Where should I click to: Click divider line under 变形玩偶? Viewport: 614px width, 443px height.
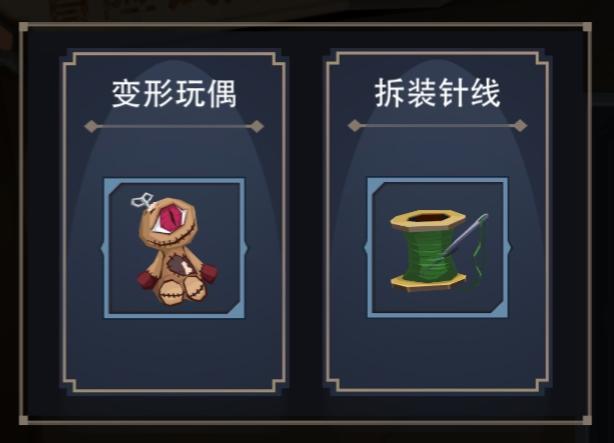coord(174,126)
